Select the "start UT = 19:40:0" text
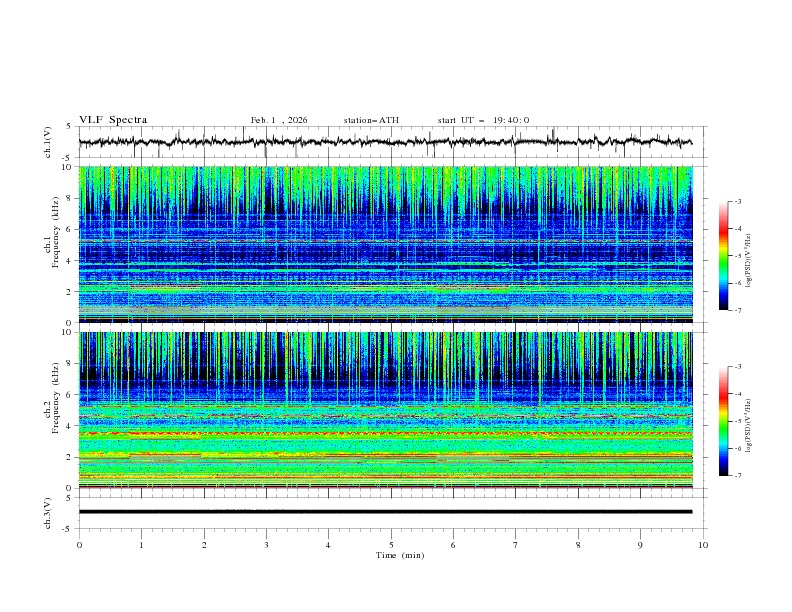The width and height of the screenshot is (792, 612). point(483,120)
